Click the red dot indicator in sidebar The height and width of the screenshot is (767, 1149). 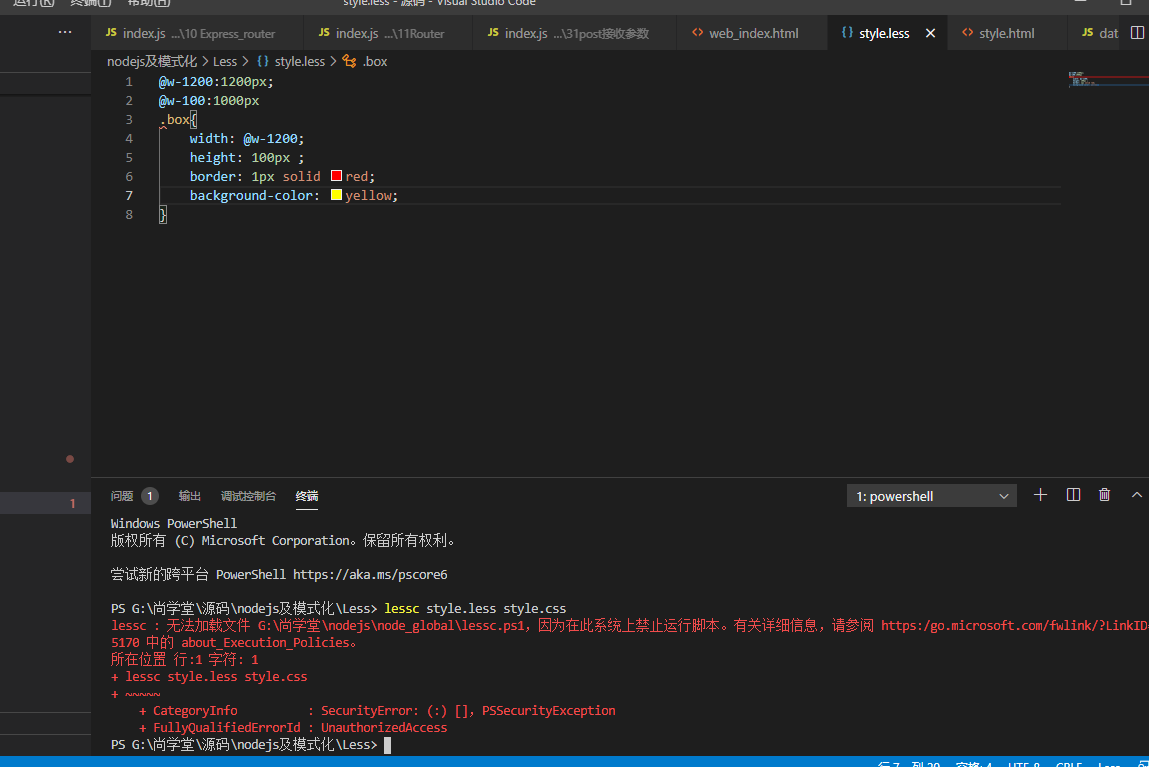(70, 459)
